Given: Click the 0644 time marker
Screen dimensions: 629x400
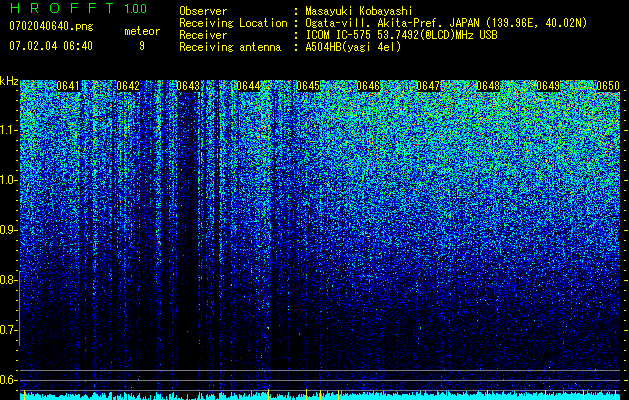Looking at the screenshot, I should pos(248,86).
